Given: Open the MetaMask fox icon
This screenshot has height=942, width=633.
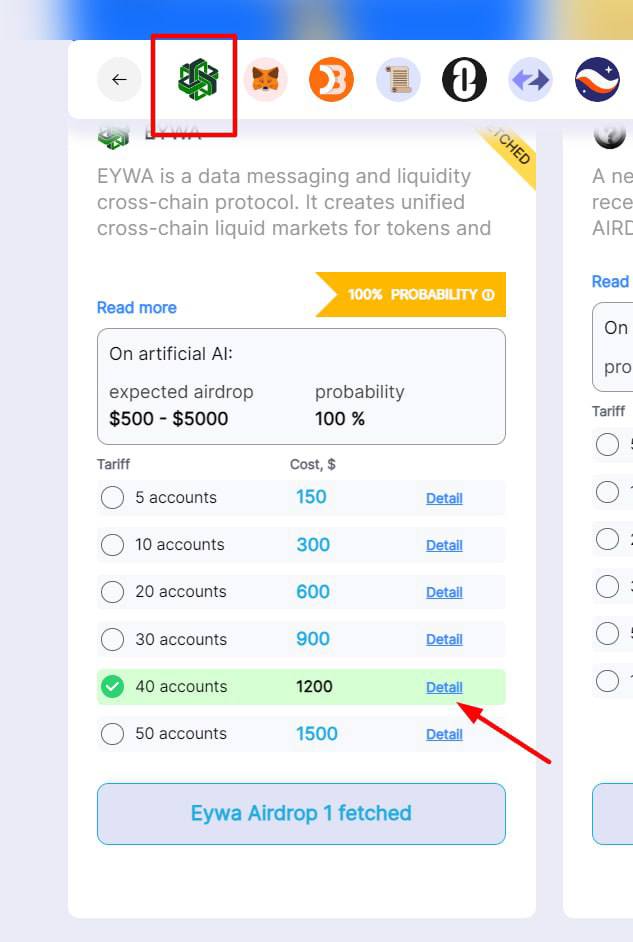Looking at the screenshot, I should pos(265,79).
